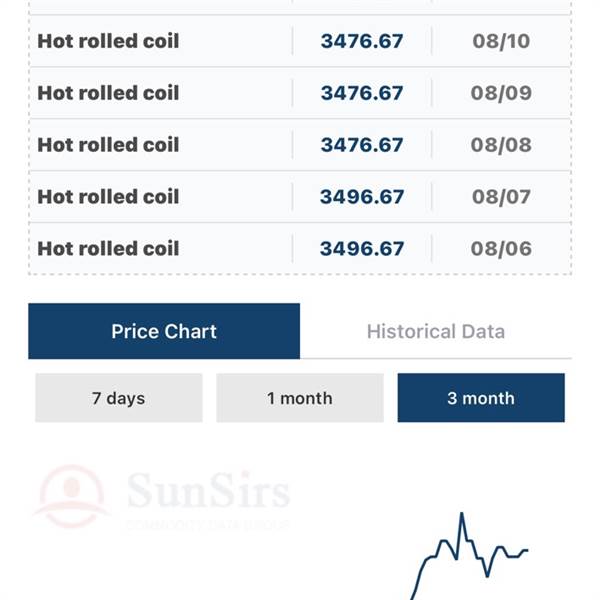Click the SunSirs watermark text

pos(208,491)
